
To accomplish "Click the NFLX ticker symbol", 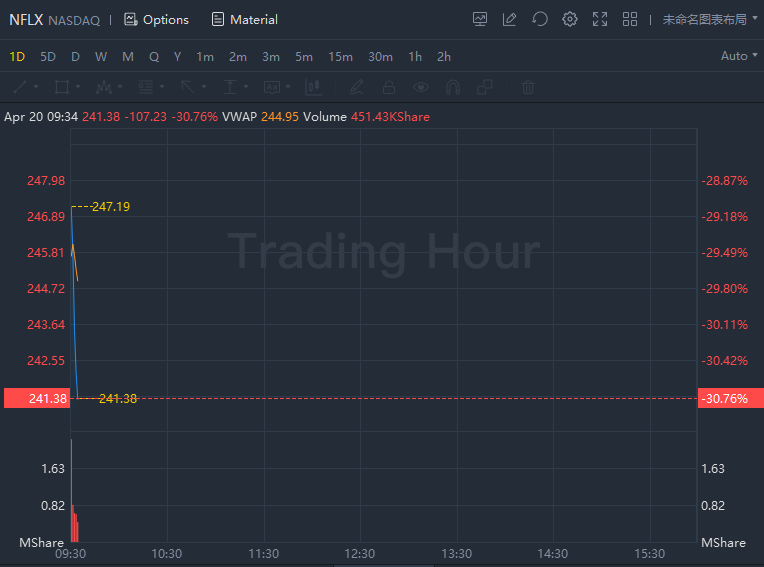I will pos(26,19).
